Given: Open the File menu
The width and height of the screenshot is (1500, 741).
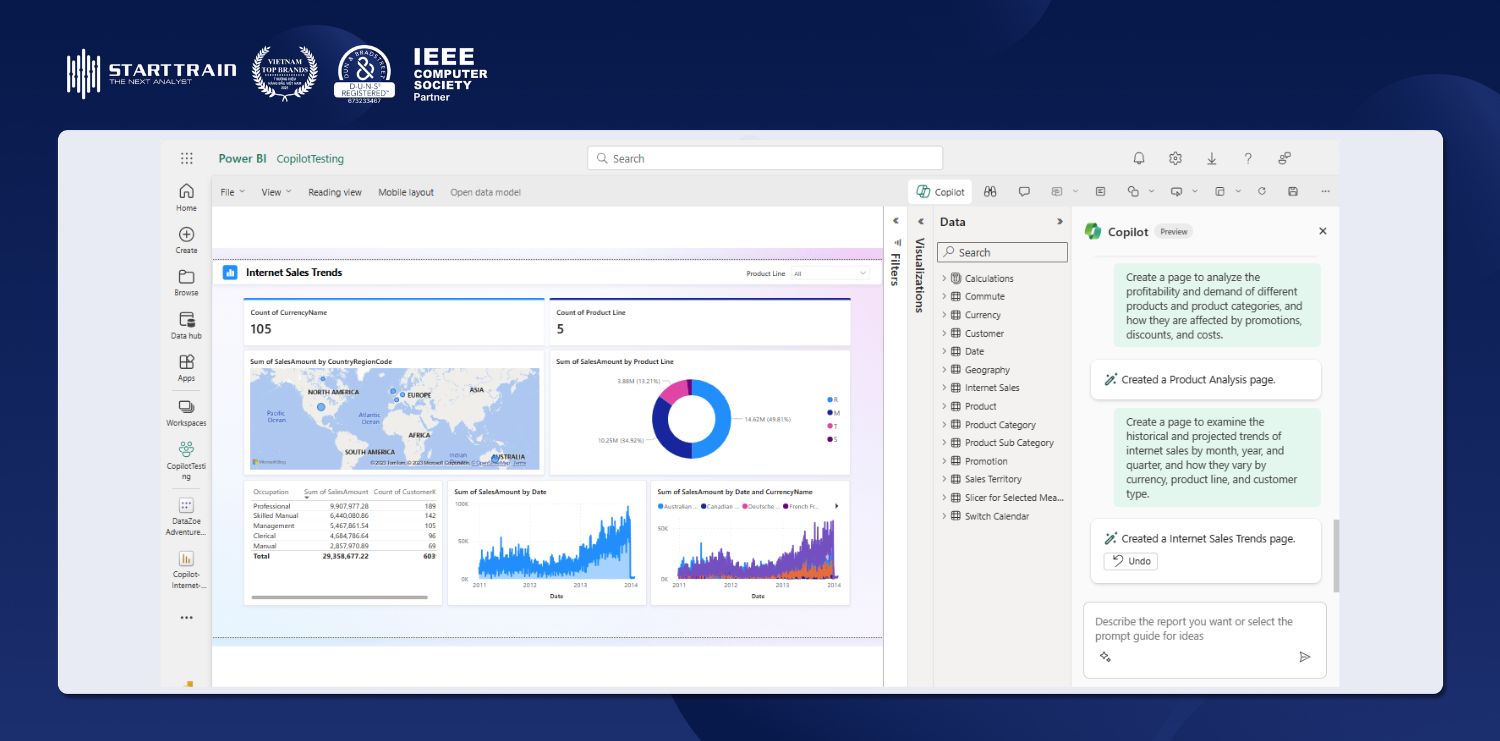Looking at the screenshot, I should tap(230, 192).
